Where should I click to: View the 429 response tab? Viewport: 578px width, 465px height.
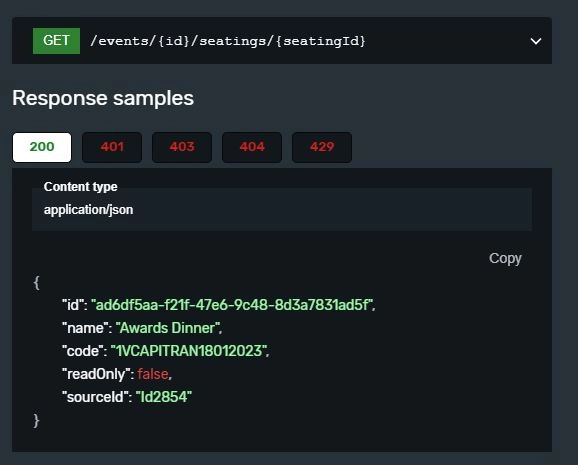[x=322, y=147]
